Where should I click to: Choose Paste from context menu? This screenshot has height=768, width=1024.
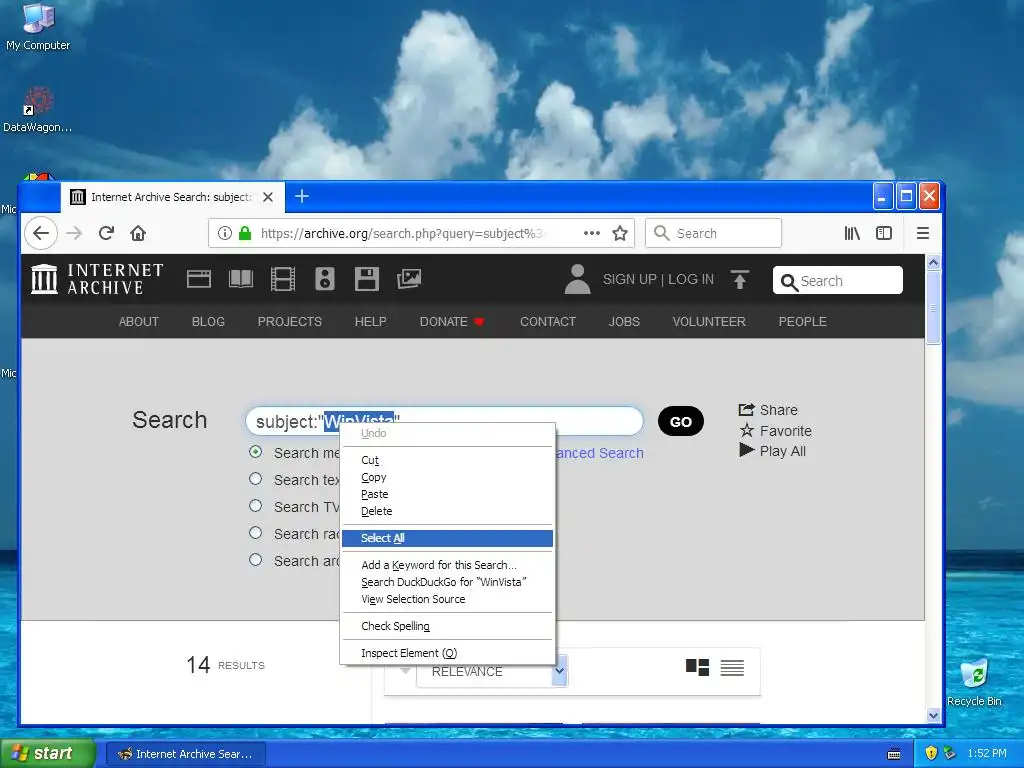tap(447, 494)
